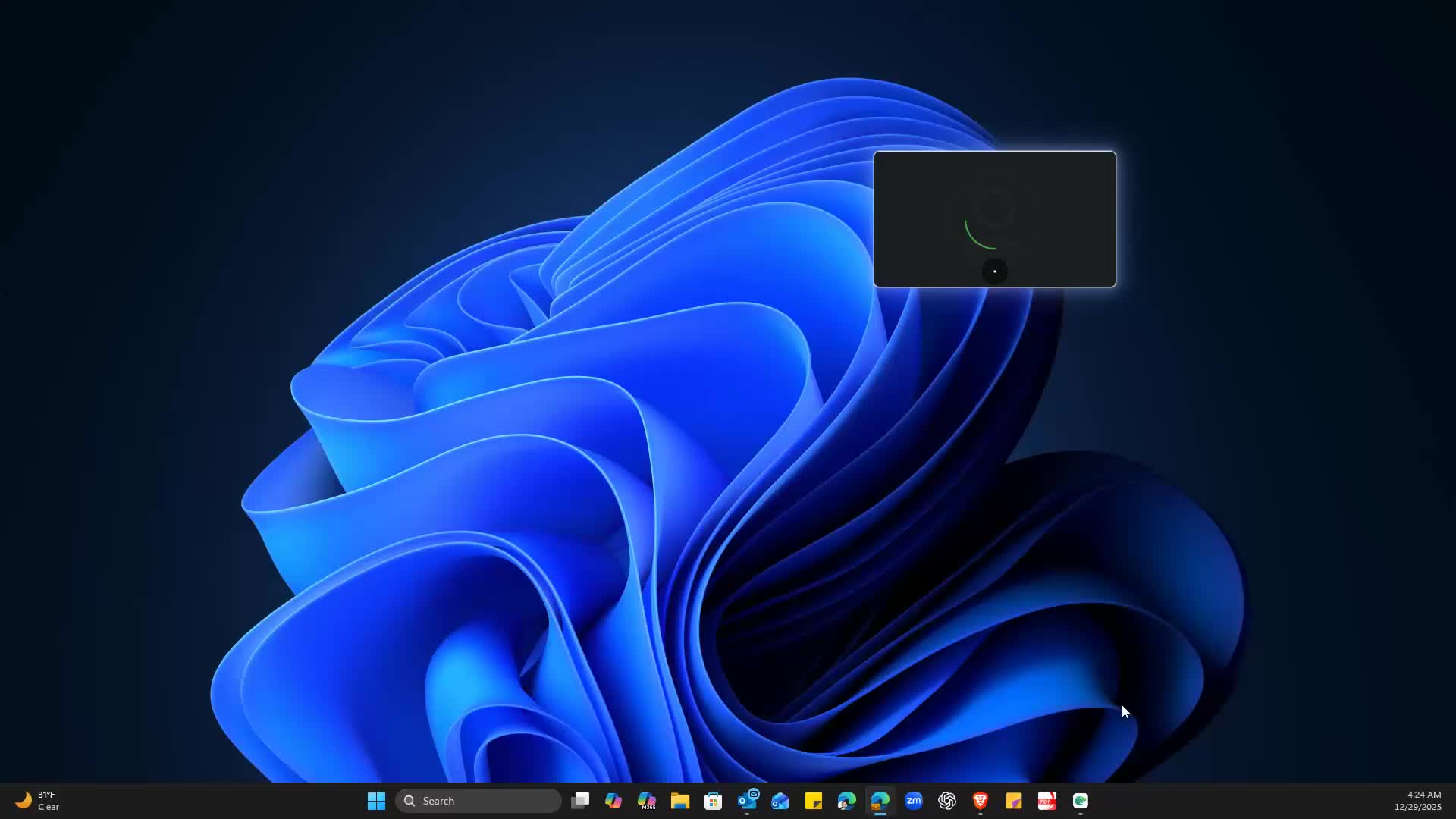
Task: Open the white tile app with green swirl
Action: point(1081,801)
